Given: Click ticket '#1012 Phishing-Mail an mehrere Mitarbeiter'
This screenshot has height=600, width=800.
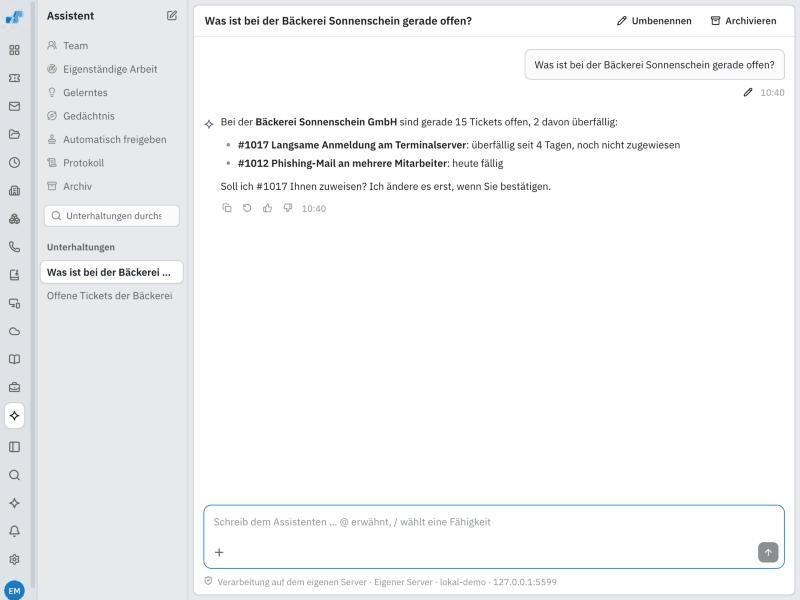Looking at the screenshot, I should [x=342, y=163].
